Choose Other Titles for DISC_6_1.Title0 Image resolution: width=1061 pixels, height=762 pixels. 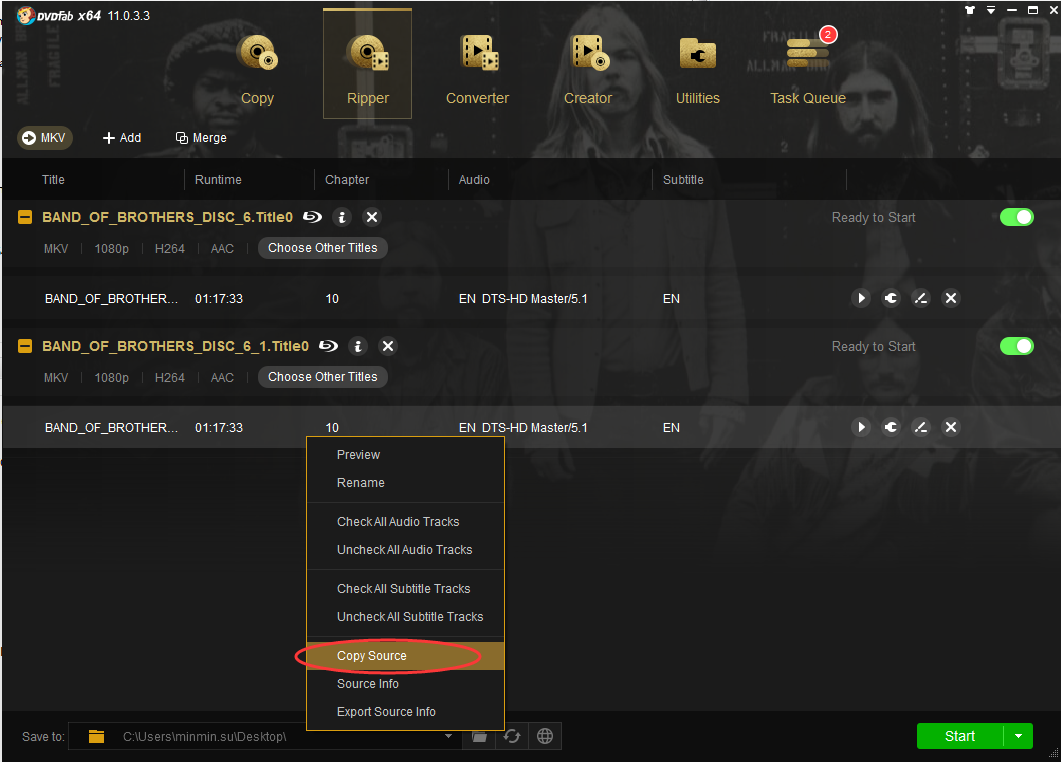tap(323, 377)
